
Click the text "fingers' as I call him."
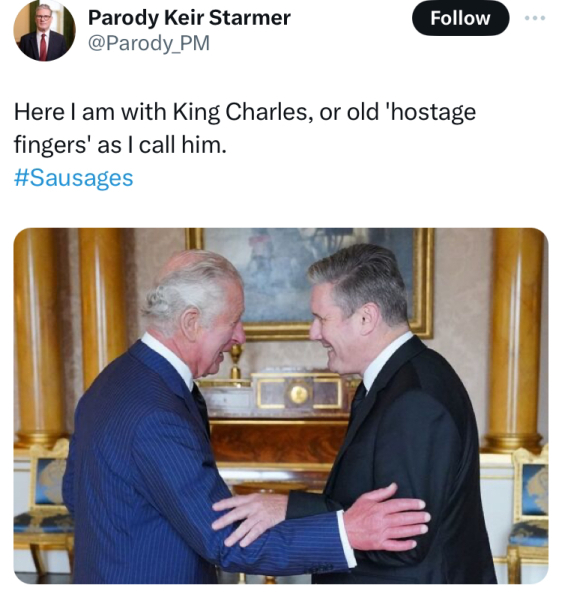tap(120, 145)
